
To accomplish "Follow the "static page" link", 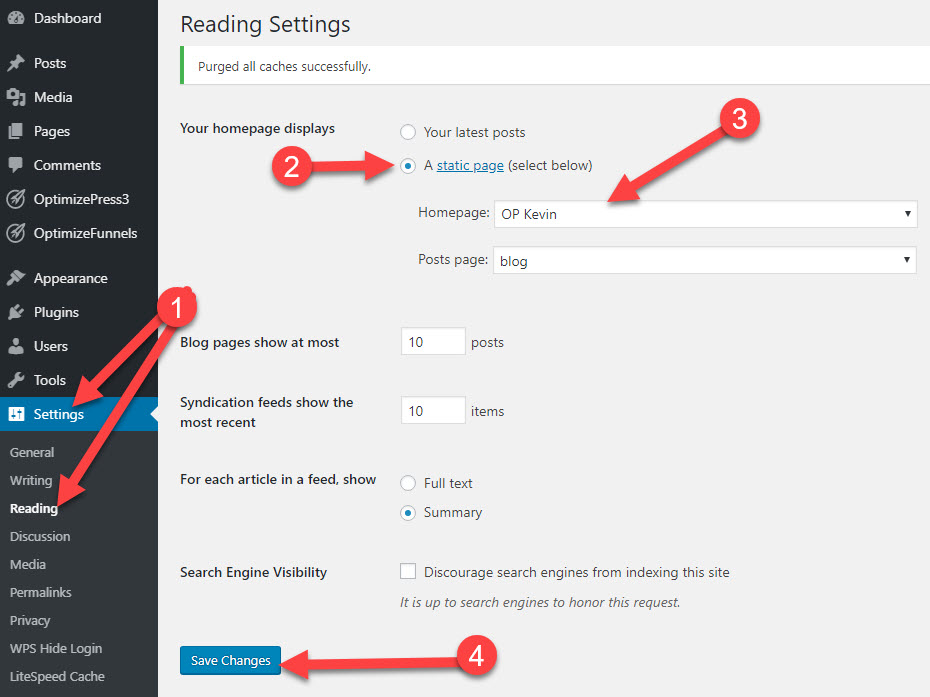I will click(x=470, y=165).
